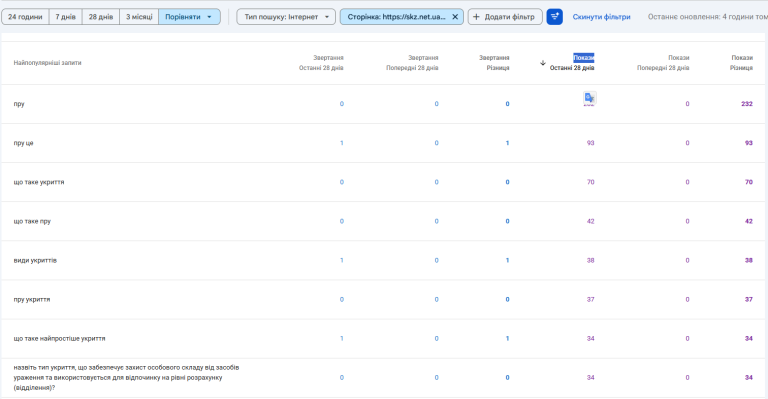Image resolution: width=768 pixels, height=399 pixels.
Task: Switch to the 28 днів range
Action: (101, 17)
